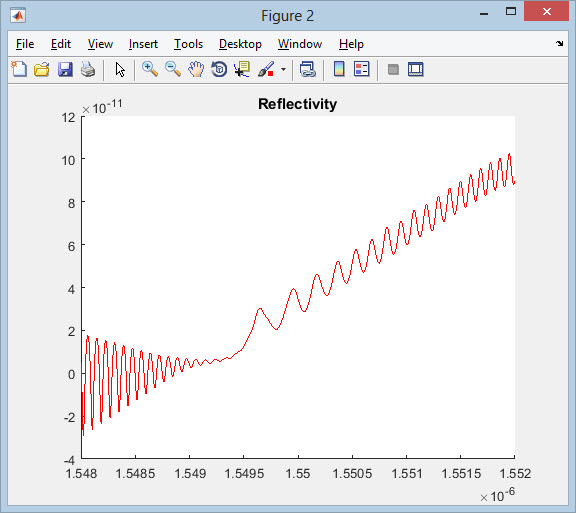Insert a Legend from the toolbar

click(361, 69)
